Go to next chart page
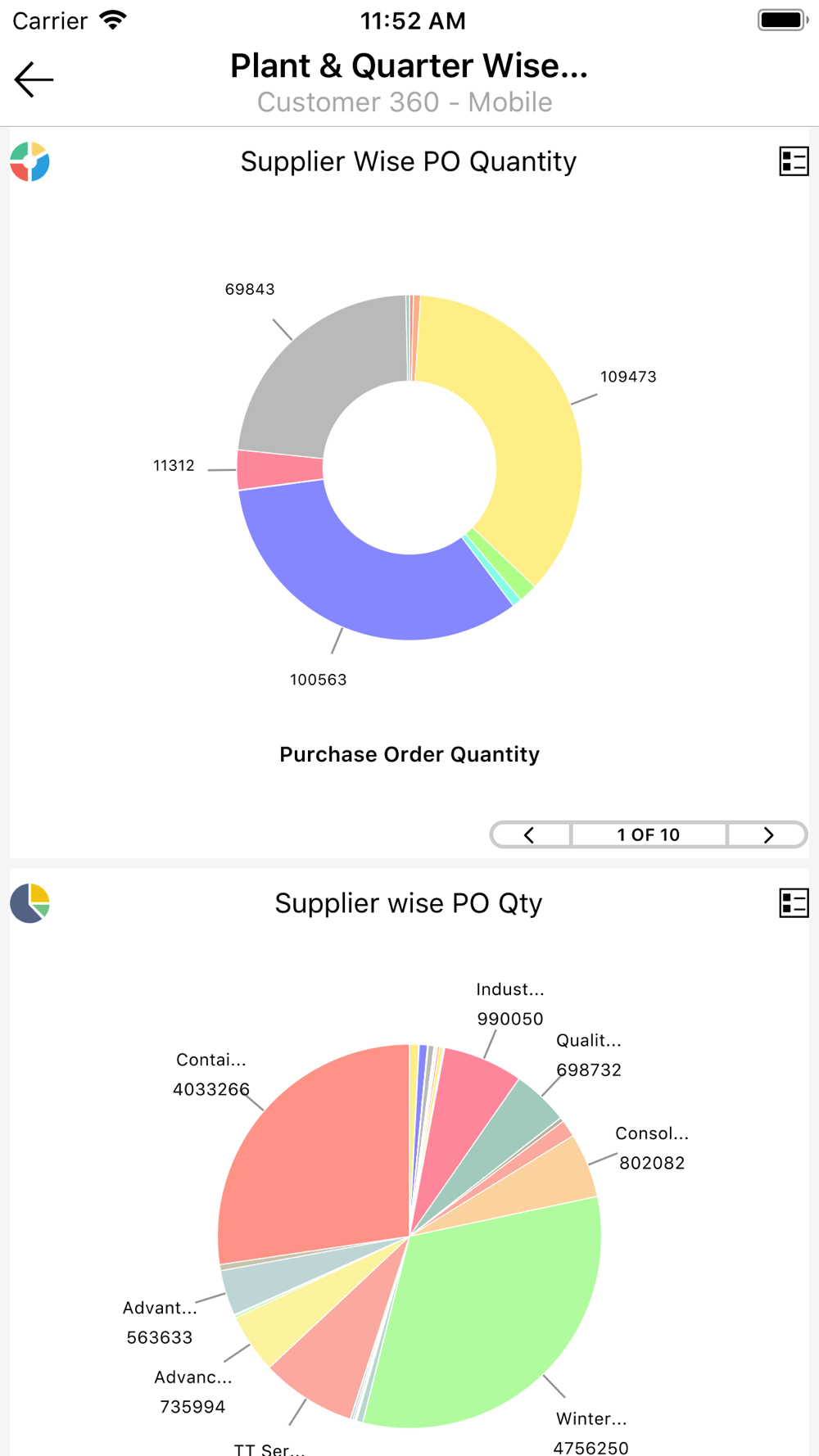This screenshot has width=819, height=1456. pyautogui.click(x=767, y=834)
